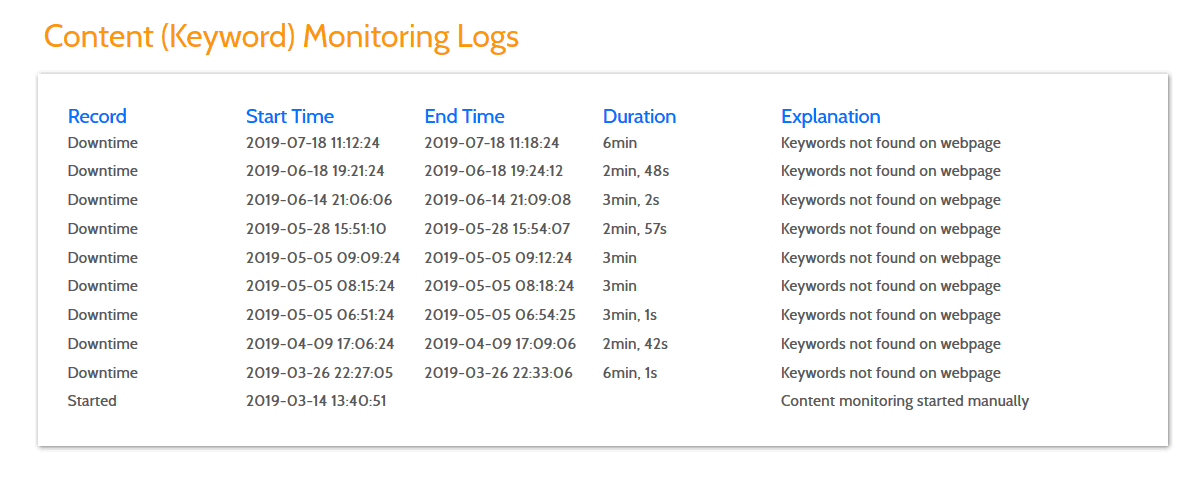Select end time 2019-04-09 17:09:06
This screenshot has height=479, width=1202.
pyautogui.click(x=500, y=344)
